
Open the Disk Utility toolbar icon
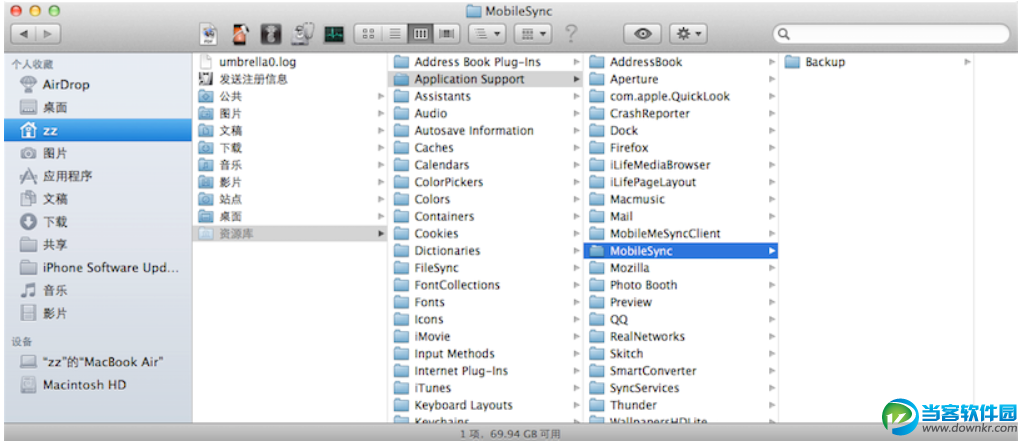pyautogui.click(x=302, y=34)
